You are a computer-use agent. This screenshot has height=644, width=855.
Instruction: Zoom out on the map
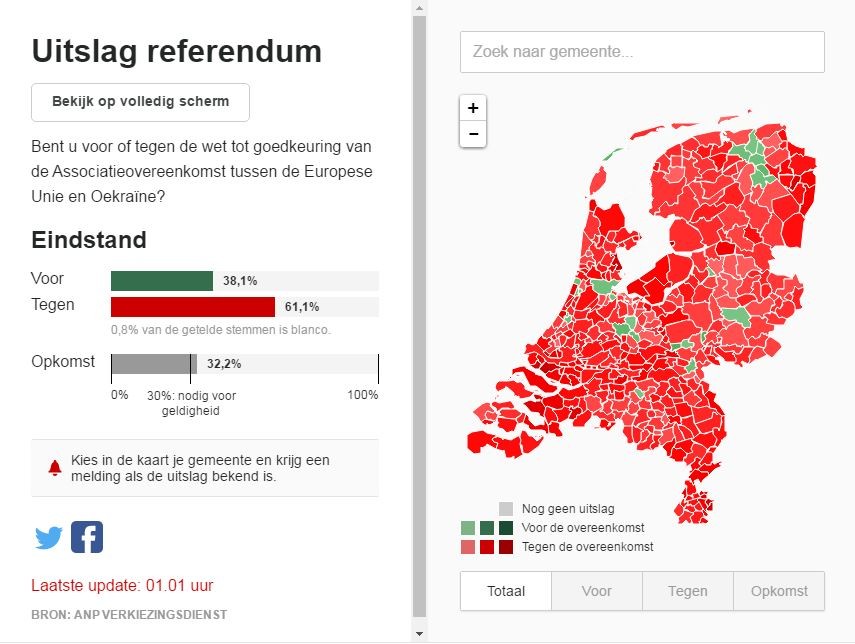(473, 134)
